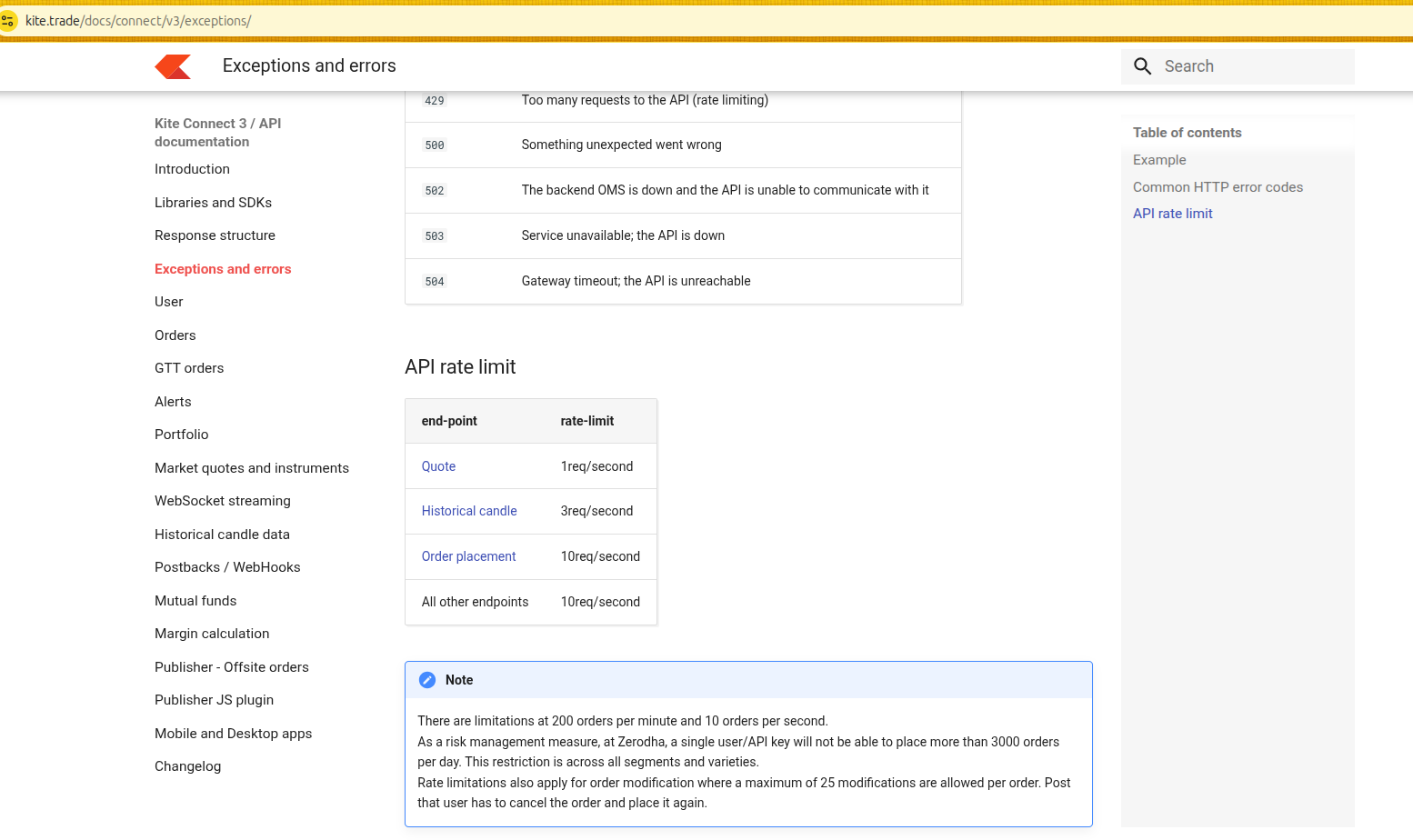The height and width of the screenshot is (840, 1413).
Task: Click the Kite red logo icon
Action: (173, 66)
